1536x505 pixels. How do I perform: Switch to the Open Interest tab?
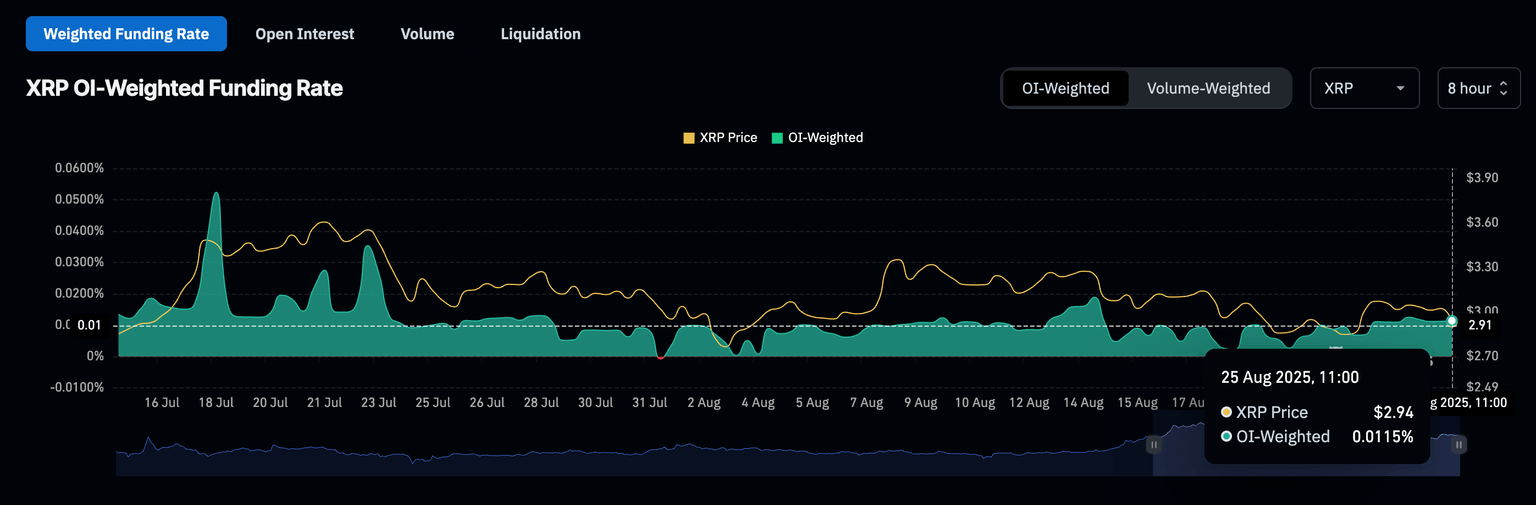coord(304,34)
